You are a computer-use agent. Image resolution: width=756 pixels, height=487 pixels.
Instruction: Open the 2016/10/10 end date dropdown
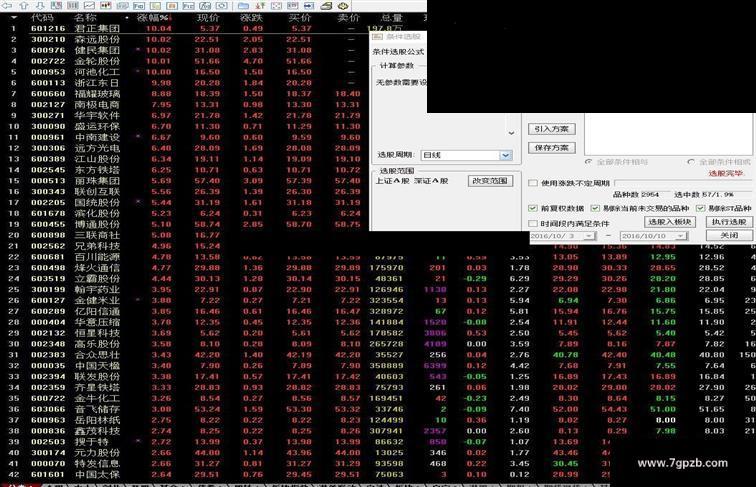[680, 236]
